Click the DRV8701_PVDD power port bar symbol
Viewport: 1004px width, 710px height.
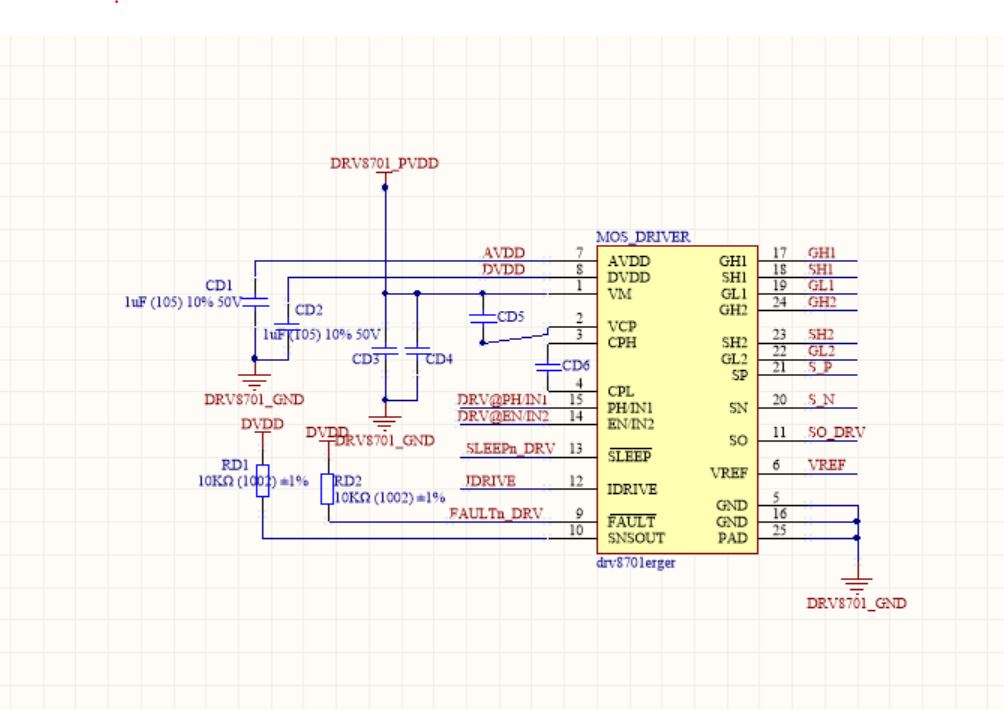tap(385, 173)
